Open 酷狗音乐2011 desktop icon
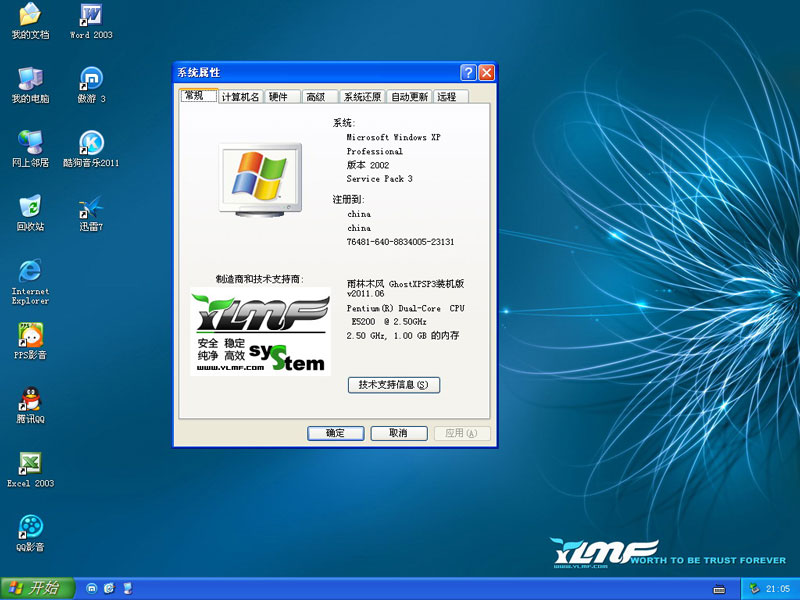The width and height of the screenshot is (800, 600). tap(91, 143)
